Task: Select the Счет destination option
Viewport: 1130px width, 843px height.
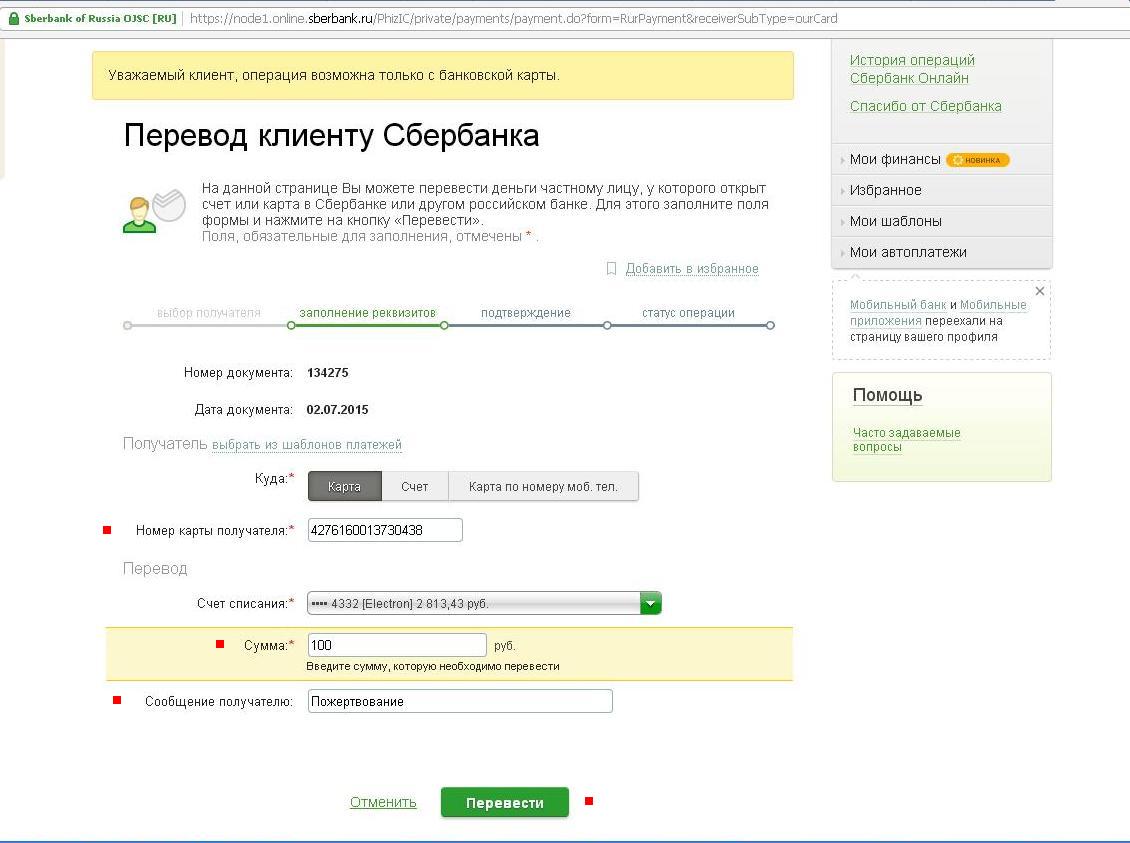Action: coord(414,486)
